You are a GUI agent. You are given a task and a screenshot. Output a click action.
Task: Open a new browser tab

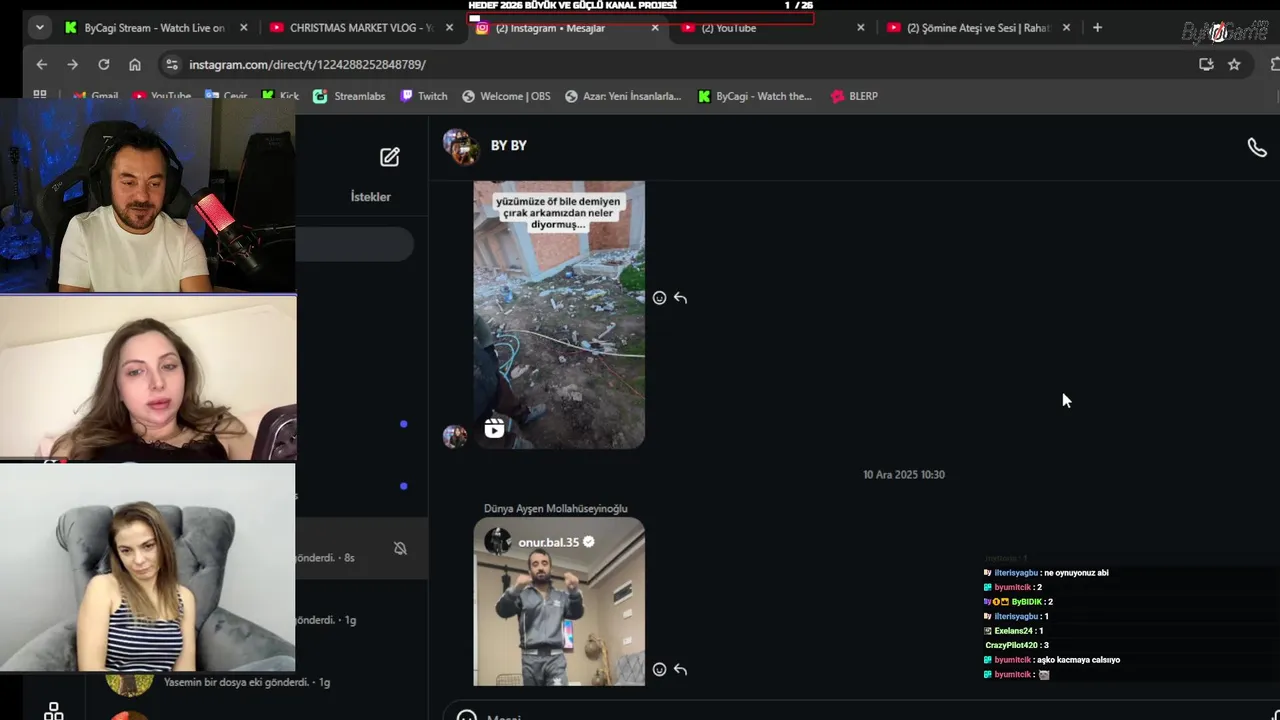click(x=1097, y=28)
